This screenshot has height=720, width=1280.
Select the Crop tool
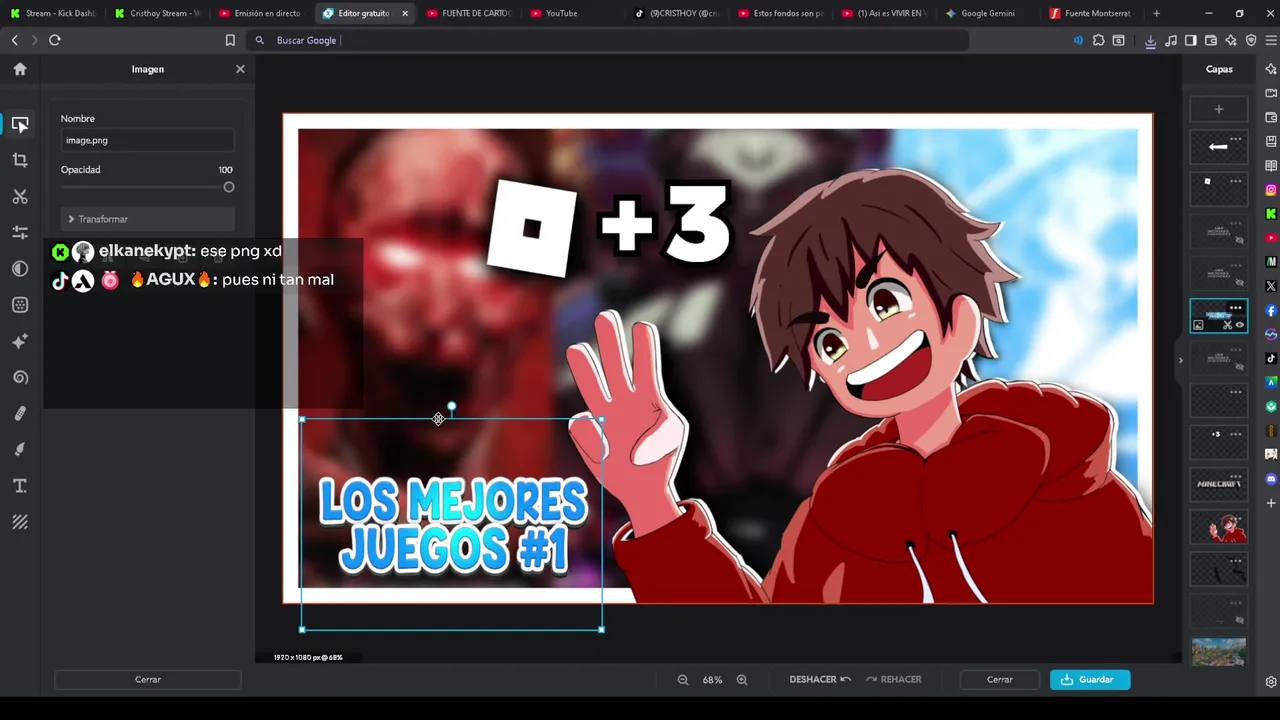point(20,160)
